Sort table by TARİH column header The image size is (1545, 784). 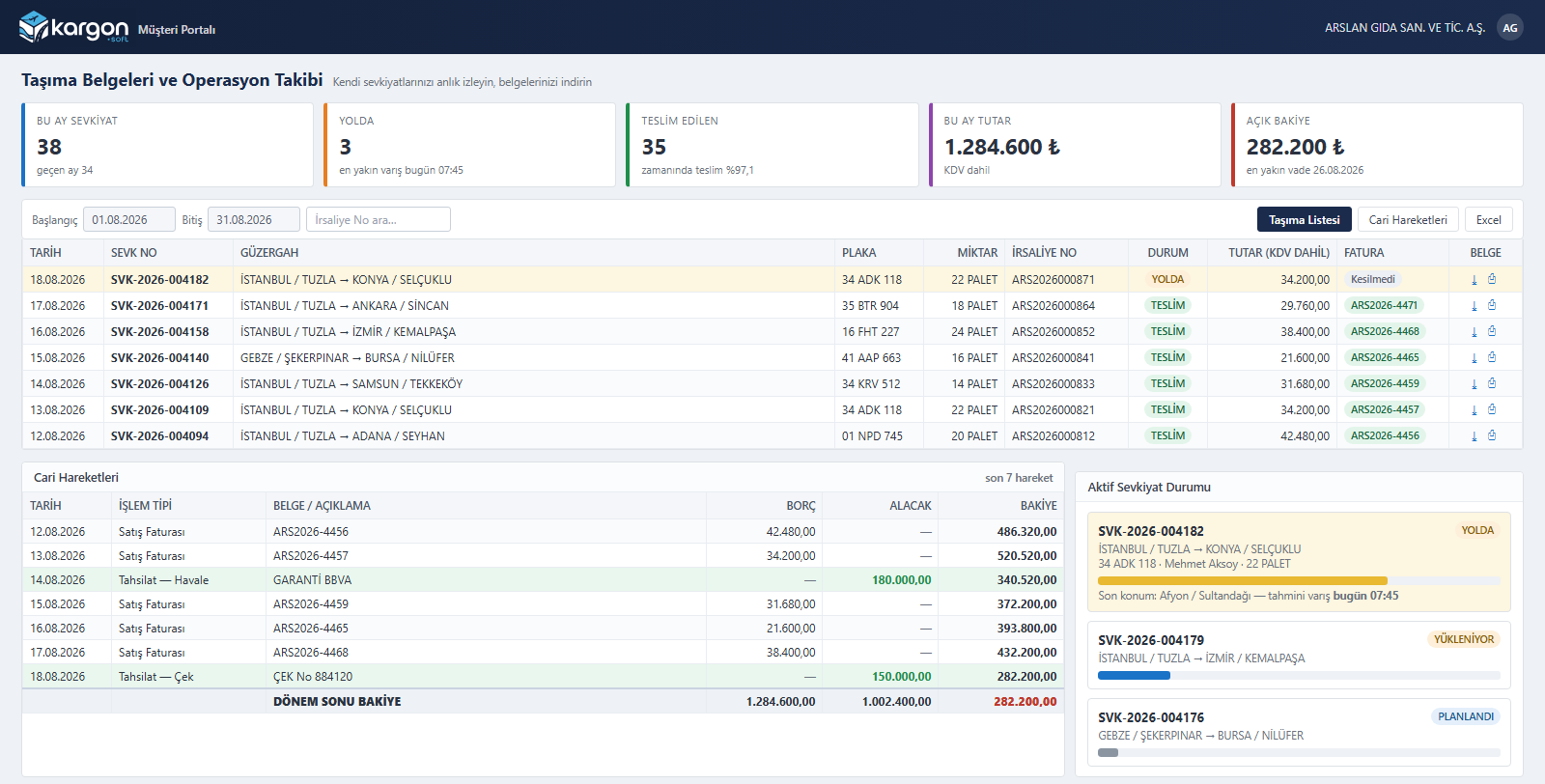45,252
